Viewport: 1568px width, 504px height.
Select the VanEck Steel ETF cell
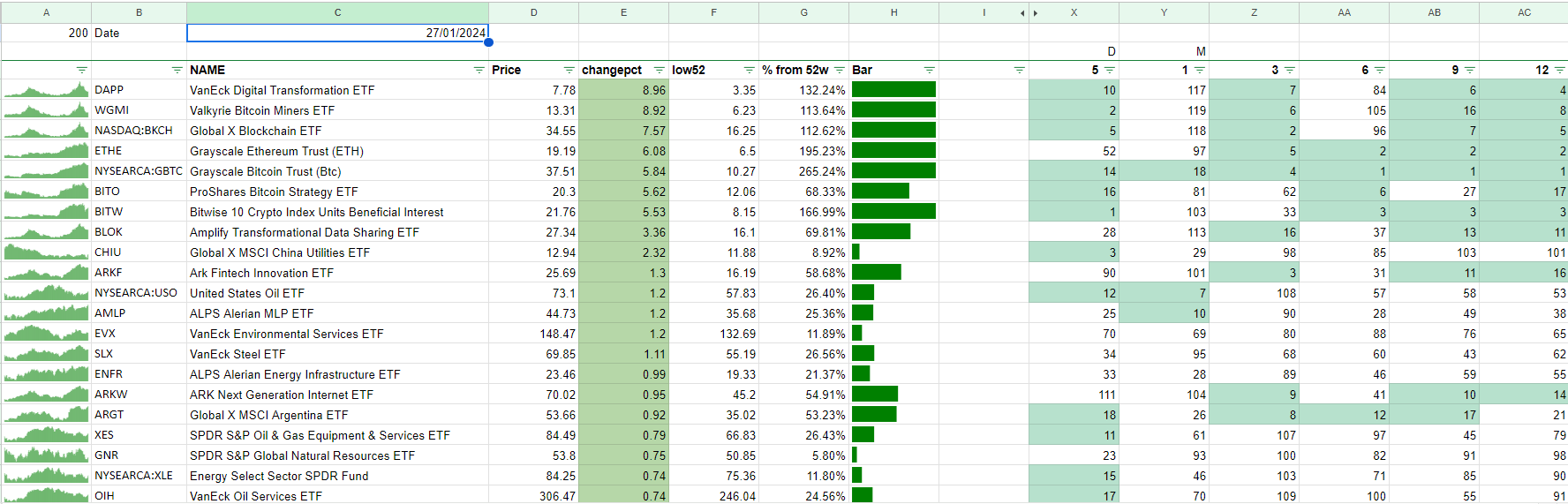[337, 354]
